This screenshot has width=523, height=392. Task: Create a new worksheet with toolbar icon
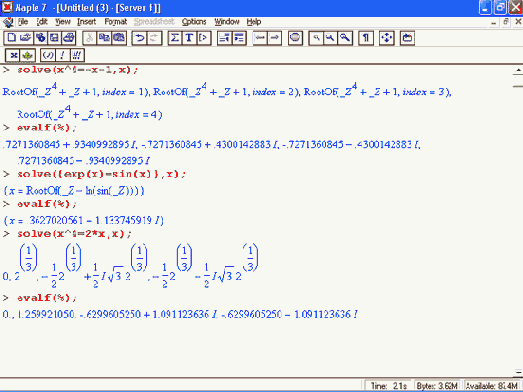point(11,38)
